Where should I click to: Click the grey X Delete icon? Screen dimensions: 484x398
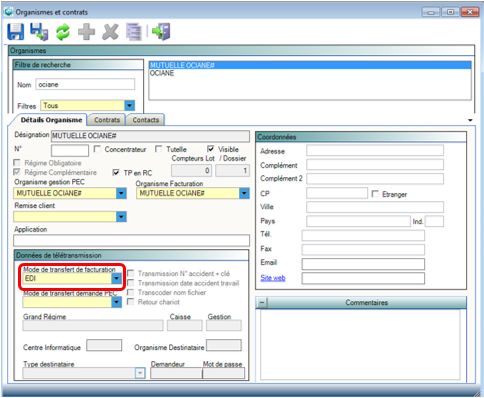[x=110, y=32]
